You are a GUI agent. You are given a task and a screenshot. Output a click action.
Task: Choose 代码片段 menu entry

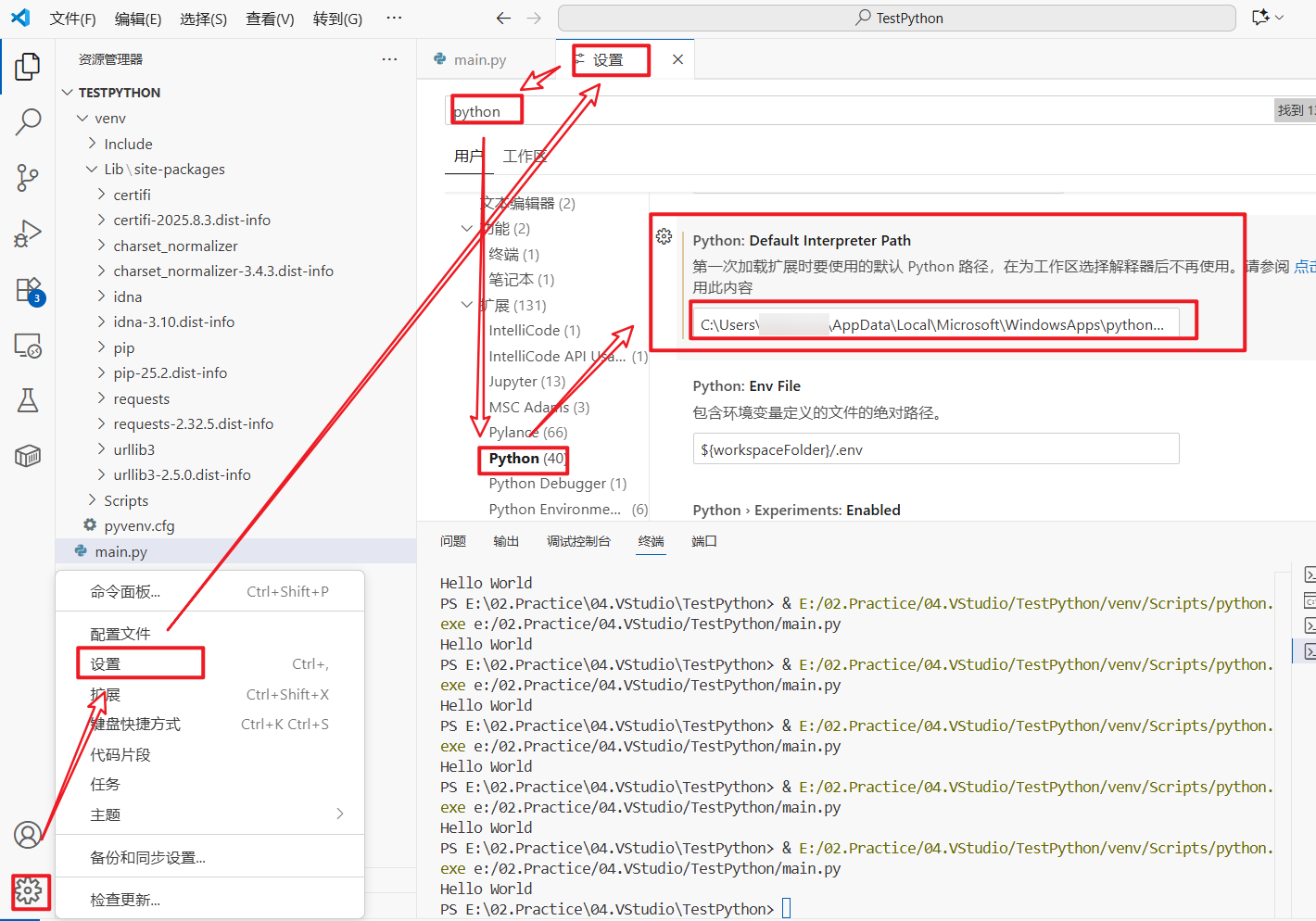click(x=209, y=754)
